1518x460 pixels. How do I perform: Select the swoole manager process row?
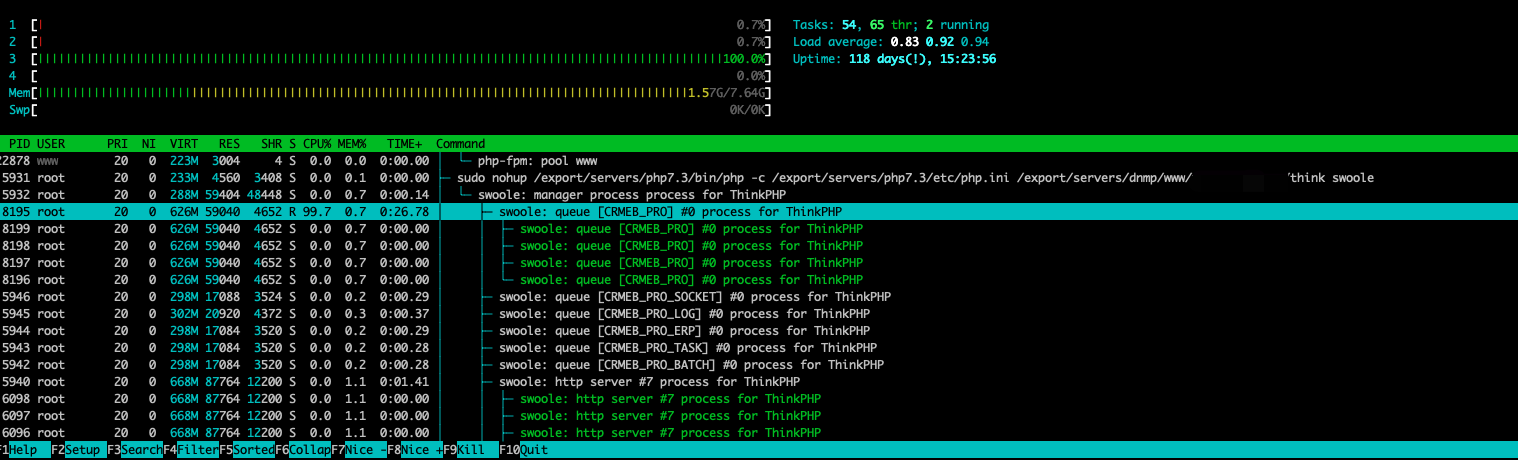pos(759,194)
